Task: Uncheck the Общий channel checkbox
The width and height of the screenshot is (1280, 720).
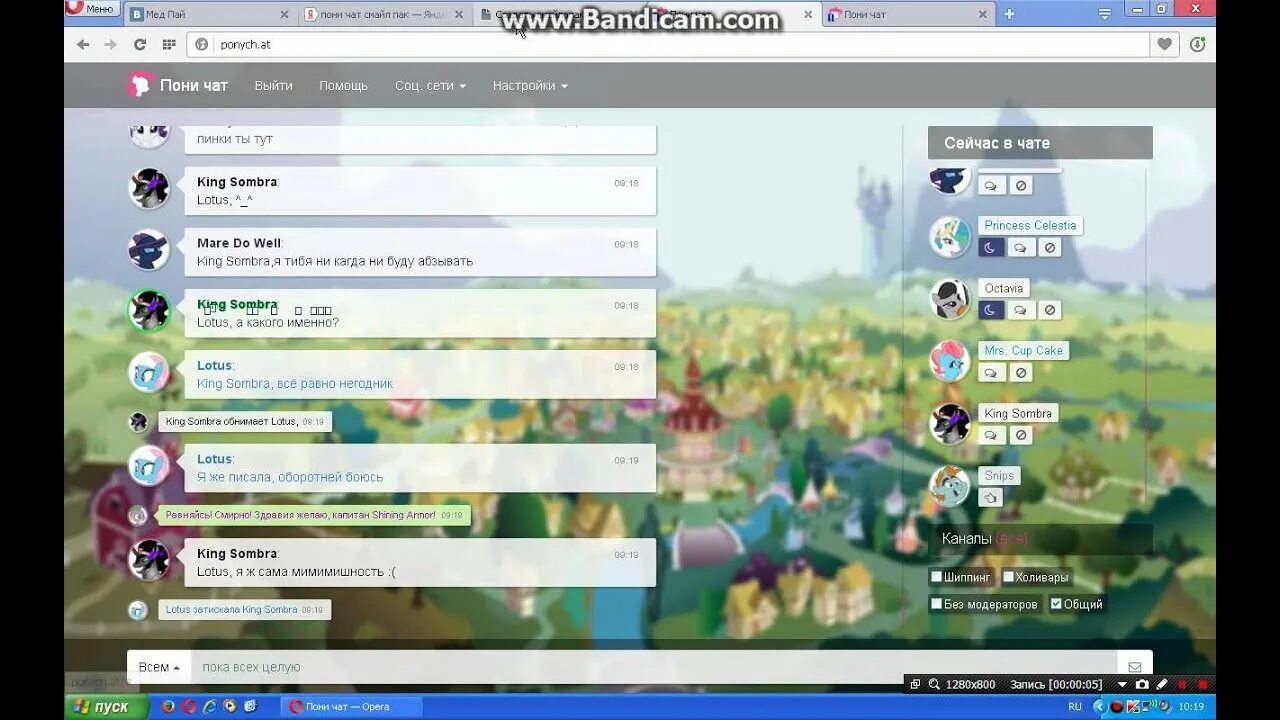Action: coord(1056,604)
